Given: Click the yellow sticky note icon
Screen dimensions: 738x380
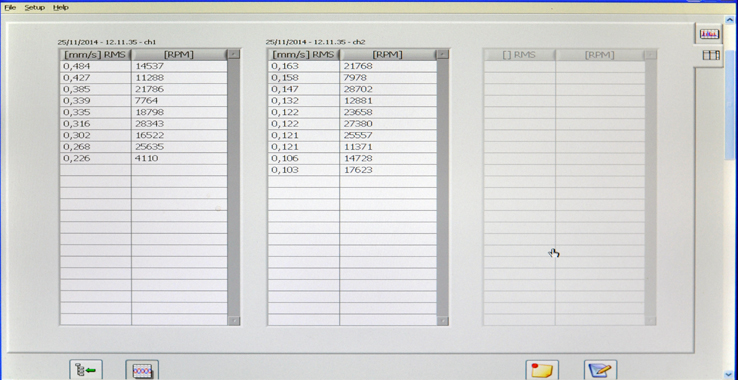Looking at the screenshot, I should click(x=542, y=370).
